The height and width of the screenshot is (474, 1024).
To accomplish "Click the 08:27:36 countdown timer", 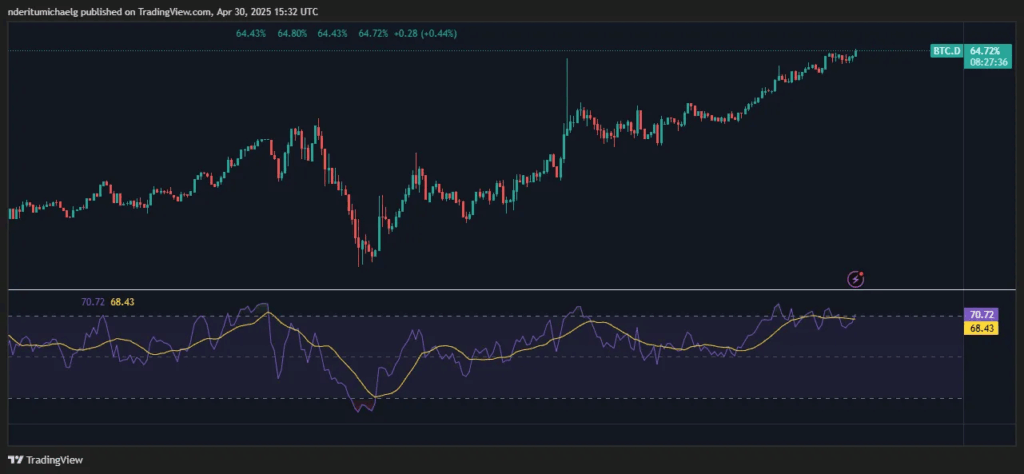I will point(989,63).
